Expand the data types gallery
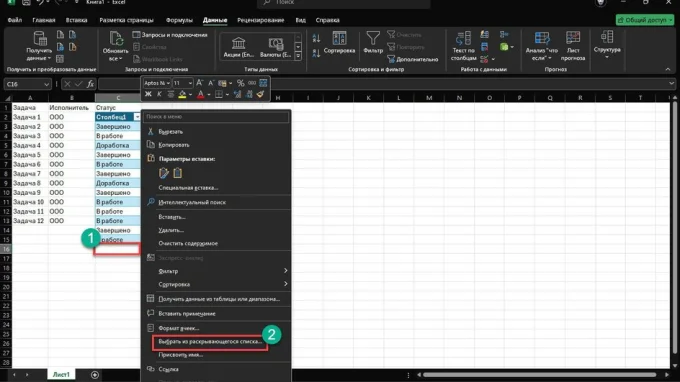Screen dimensions: 680x382 298,56
